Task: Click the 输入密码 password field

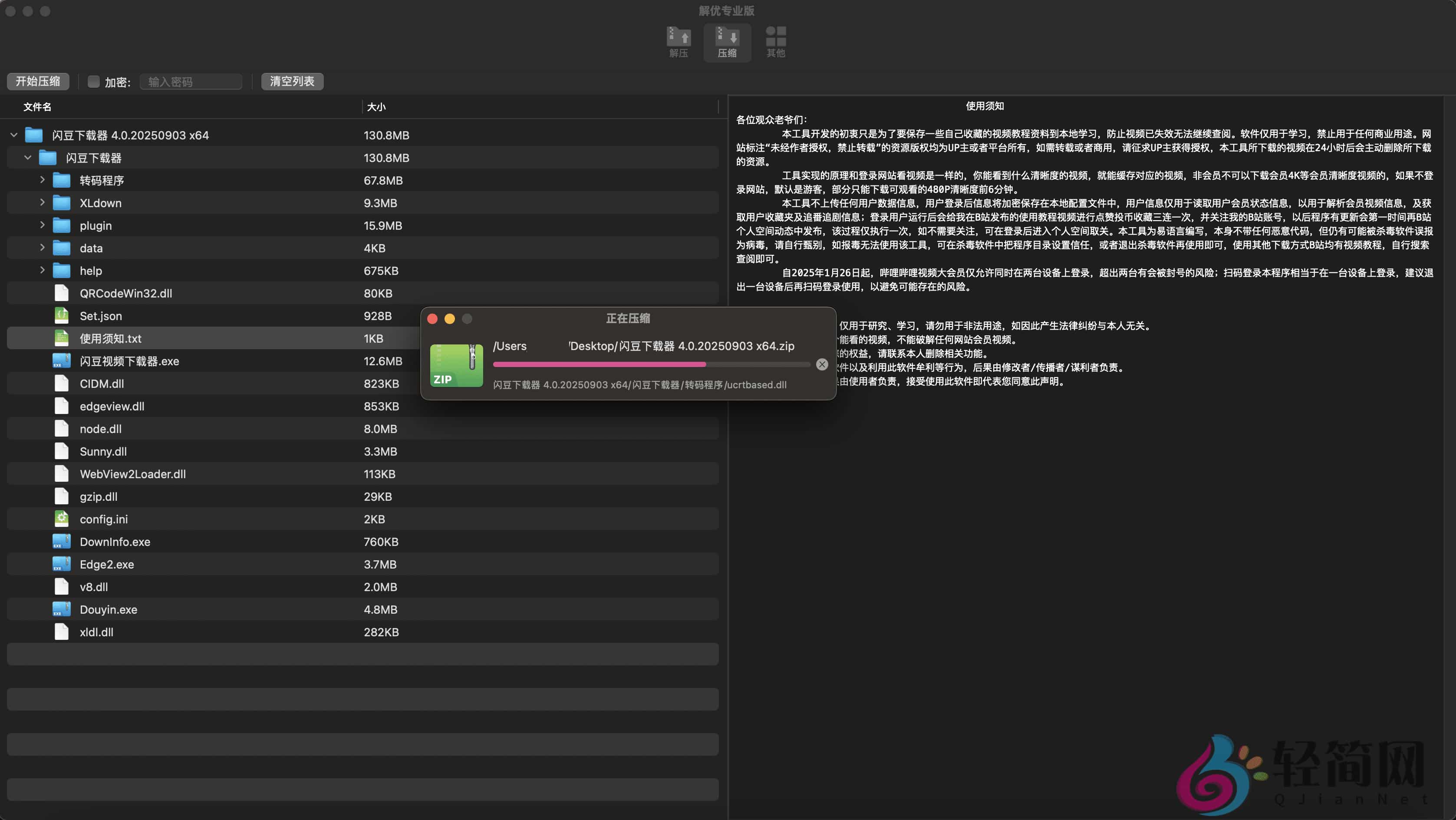Action: [191, 81]
